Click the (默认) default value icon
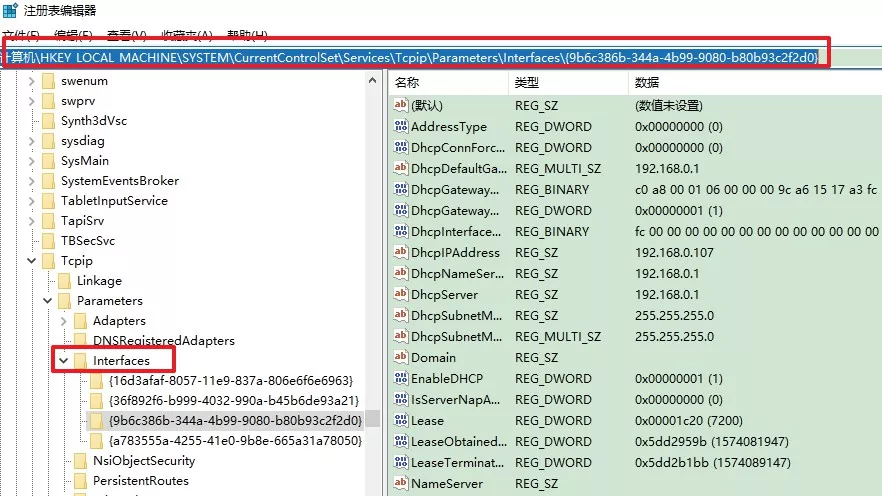Screen dimensions: 882x496 (401, 105)
